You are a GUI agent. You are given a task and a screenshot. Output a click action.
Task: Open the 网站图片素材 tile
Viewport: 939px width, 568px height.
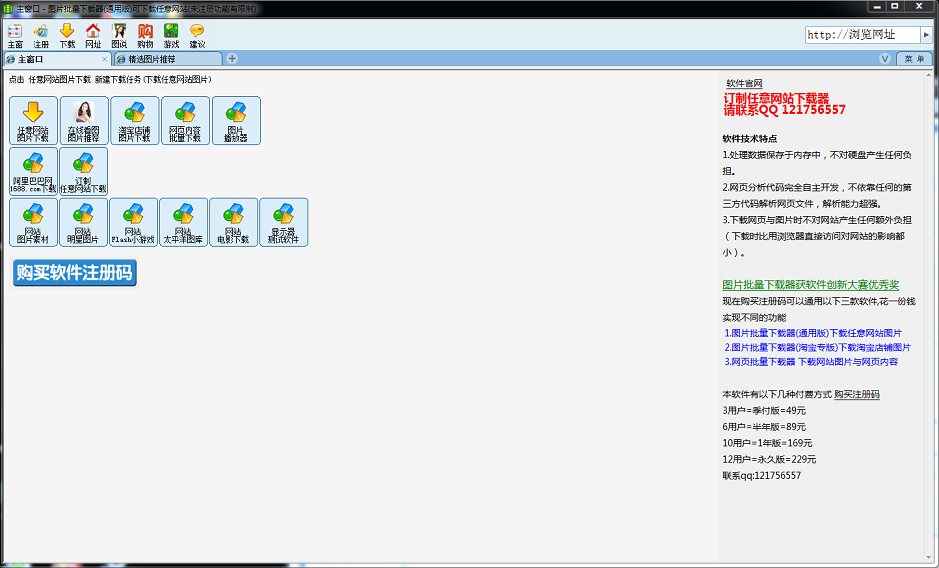point(34,222)
